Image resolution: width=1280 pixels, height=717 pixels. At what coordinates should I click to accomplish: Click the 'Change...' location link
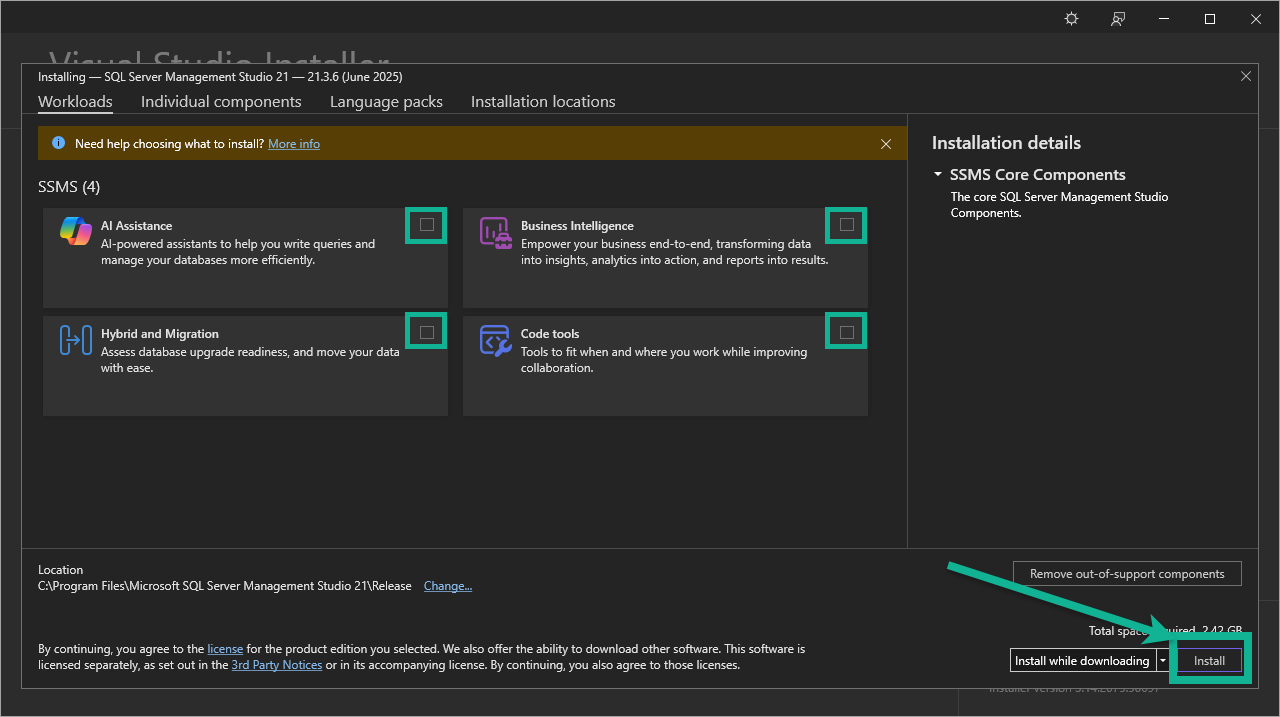point(448,586)
